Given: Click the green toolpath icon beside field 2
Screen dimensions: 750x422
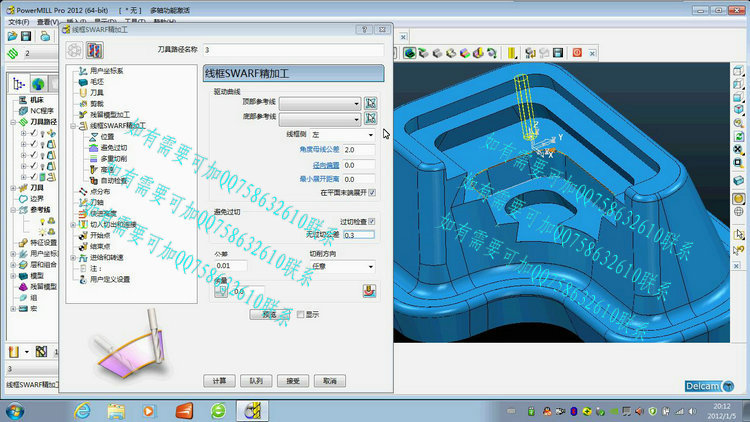Looking at the screenshot, I should point(12,54).
